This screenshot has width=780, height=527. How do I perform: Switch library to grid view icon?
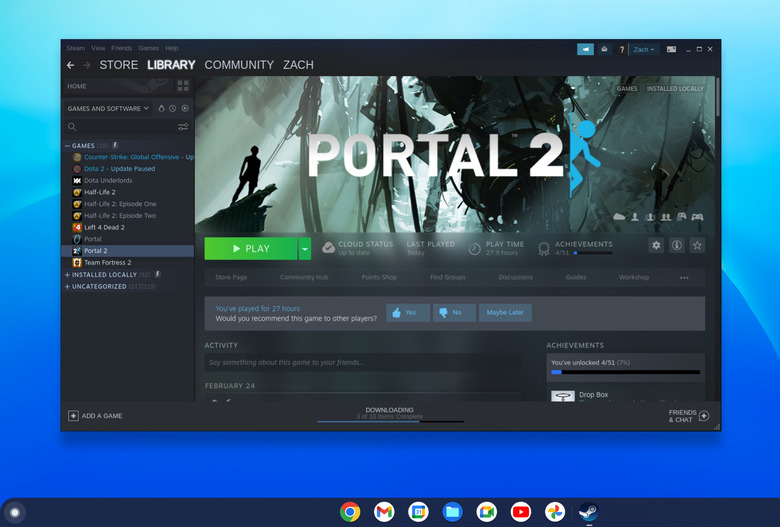pyautogui.click(x=183, y=86)
